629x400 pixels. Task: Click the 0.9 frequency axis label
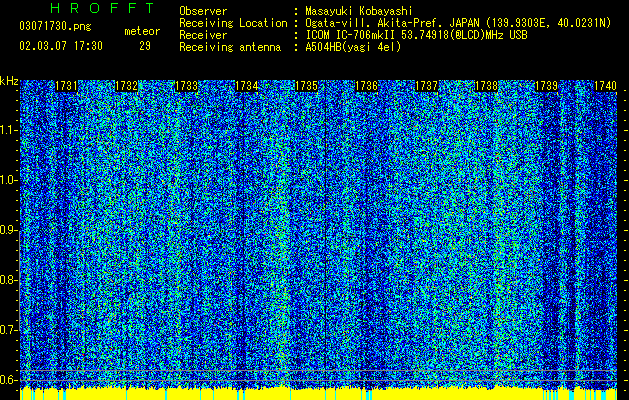pos(8,230)
